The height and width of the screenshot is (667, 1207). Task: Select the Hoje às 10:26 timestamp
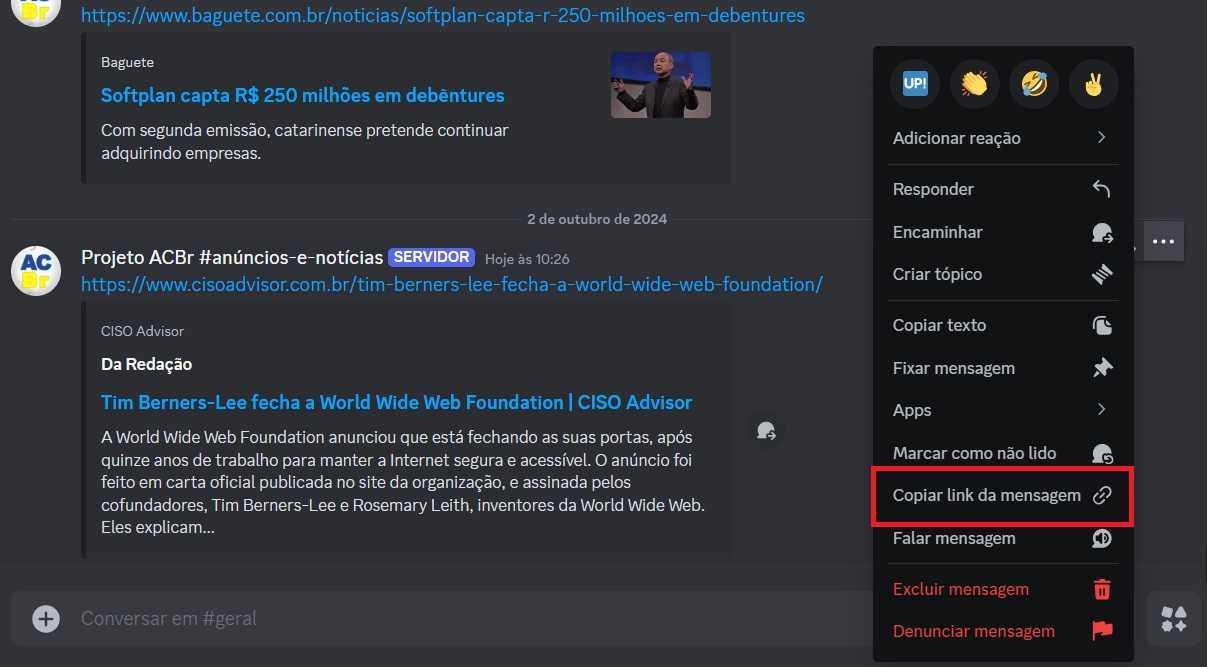(x=527, y=259)
